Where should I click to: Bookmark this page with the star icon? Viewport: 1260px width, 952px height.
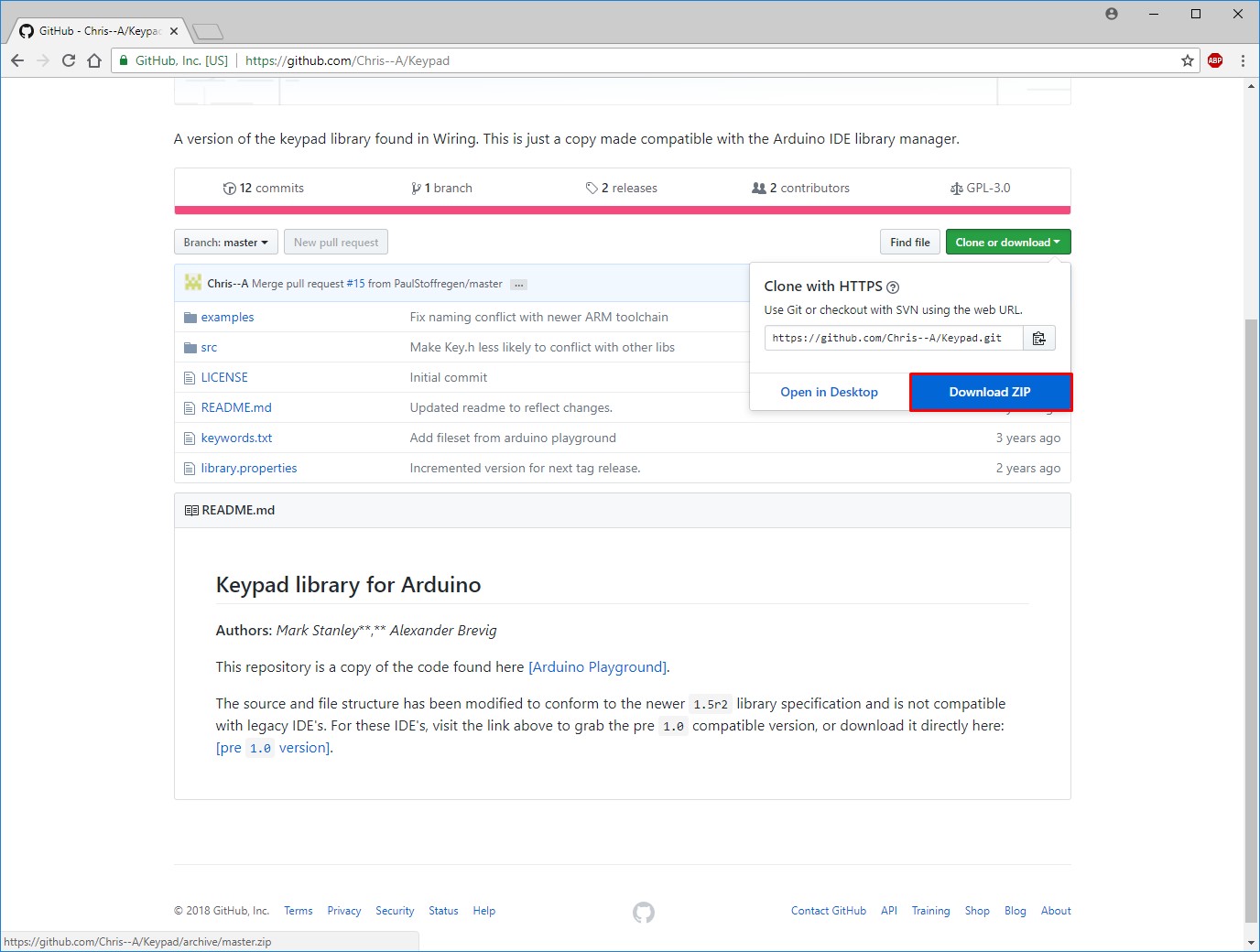[1188, 60]
